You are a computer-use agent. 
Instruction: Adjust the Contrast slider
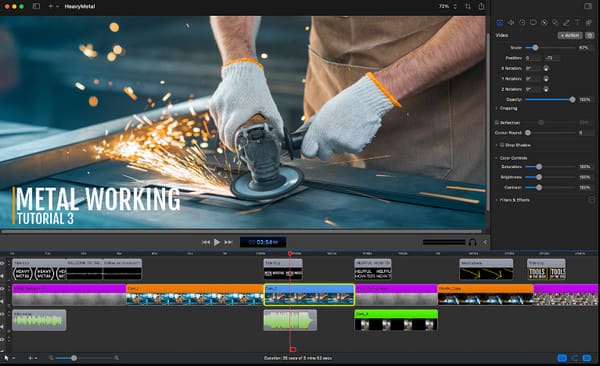(x=550, y=188)
